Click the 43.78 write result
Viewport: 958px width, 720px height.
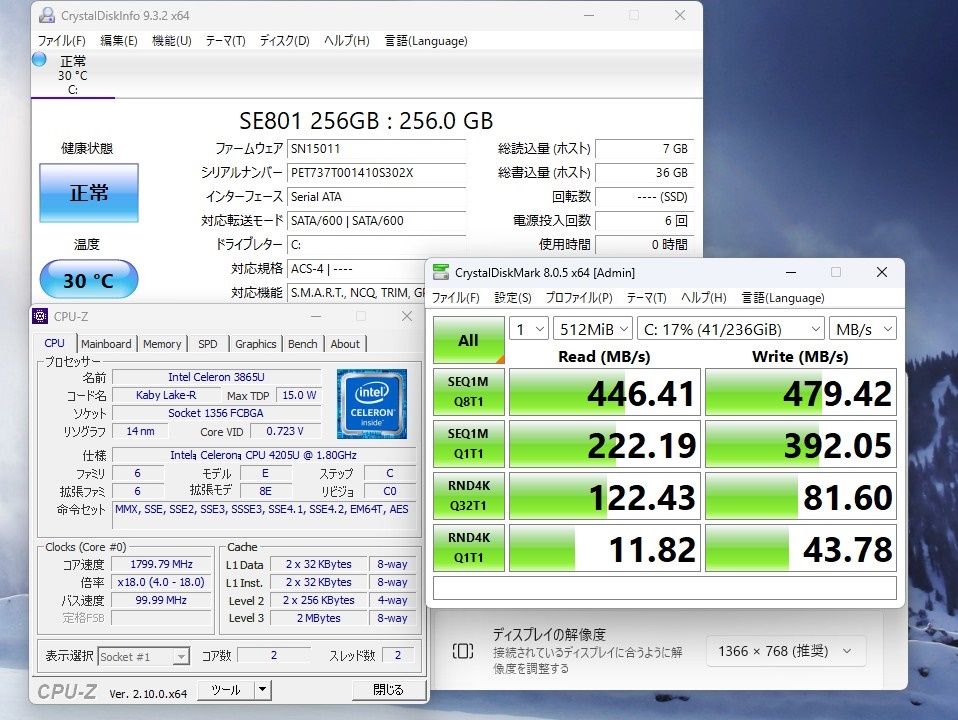click(801, 548)
